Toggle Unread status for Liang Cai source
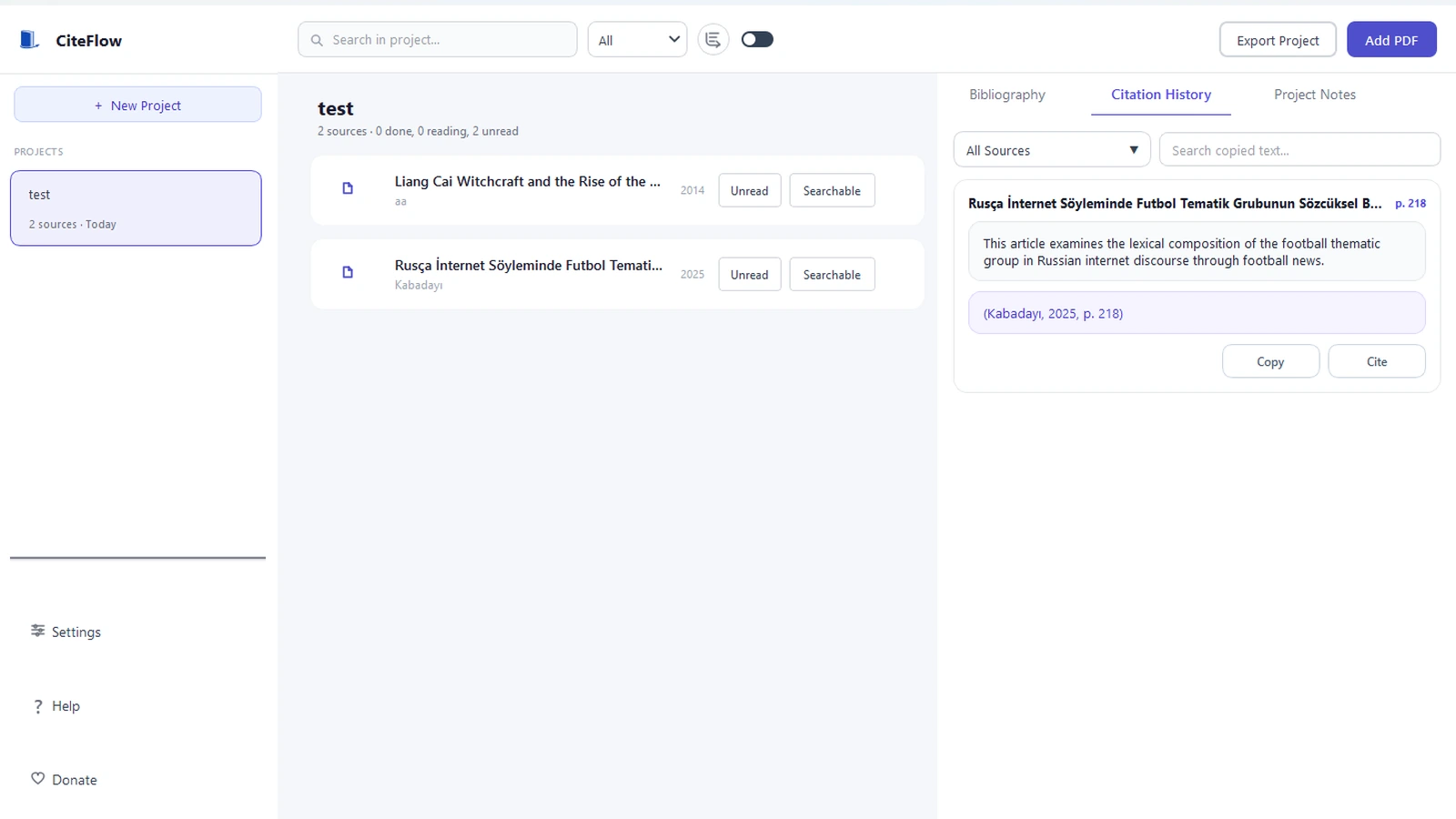Viewport: 1456px width, 819px height. pos(749,190)
